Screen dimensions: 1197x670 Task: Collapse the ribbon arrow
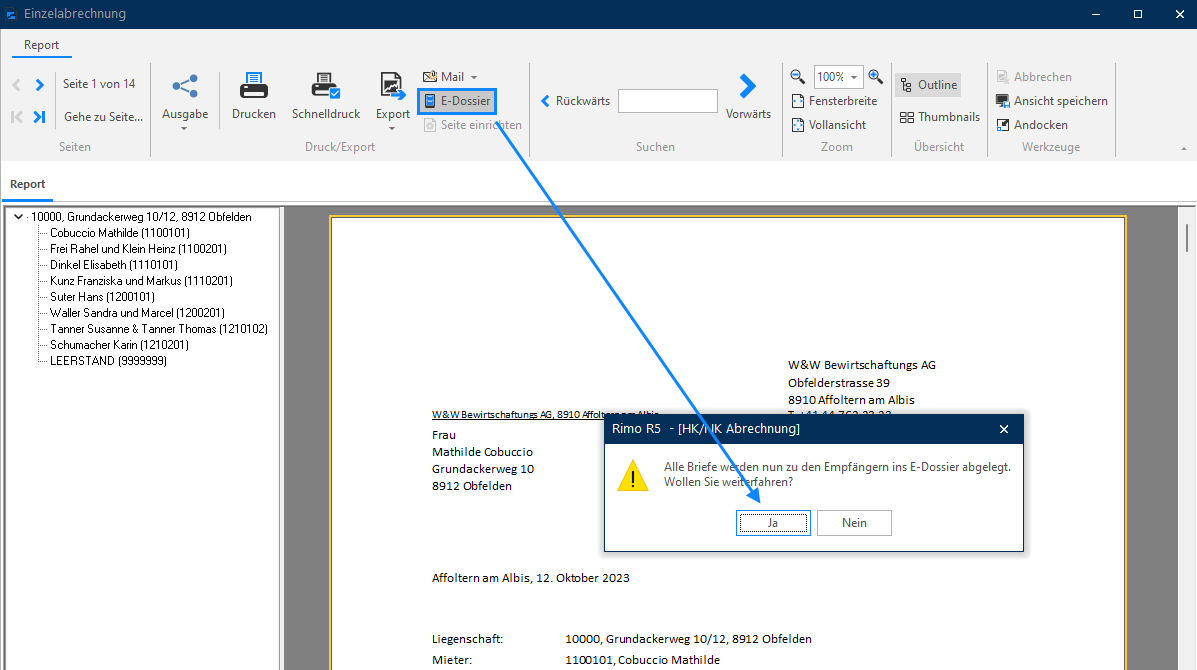point(1184,149)
